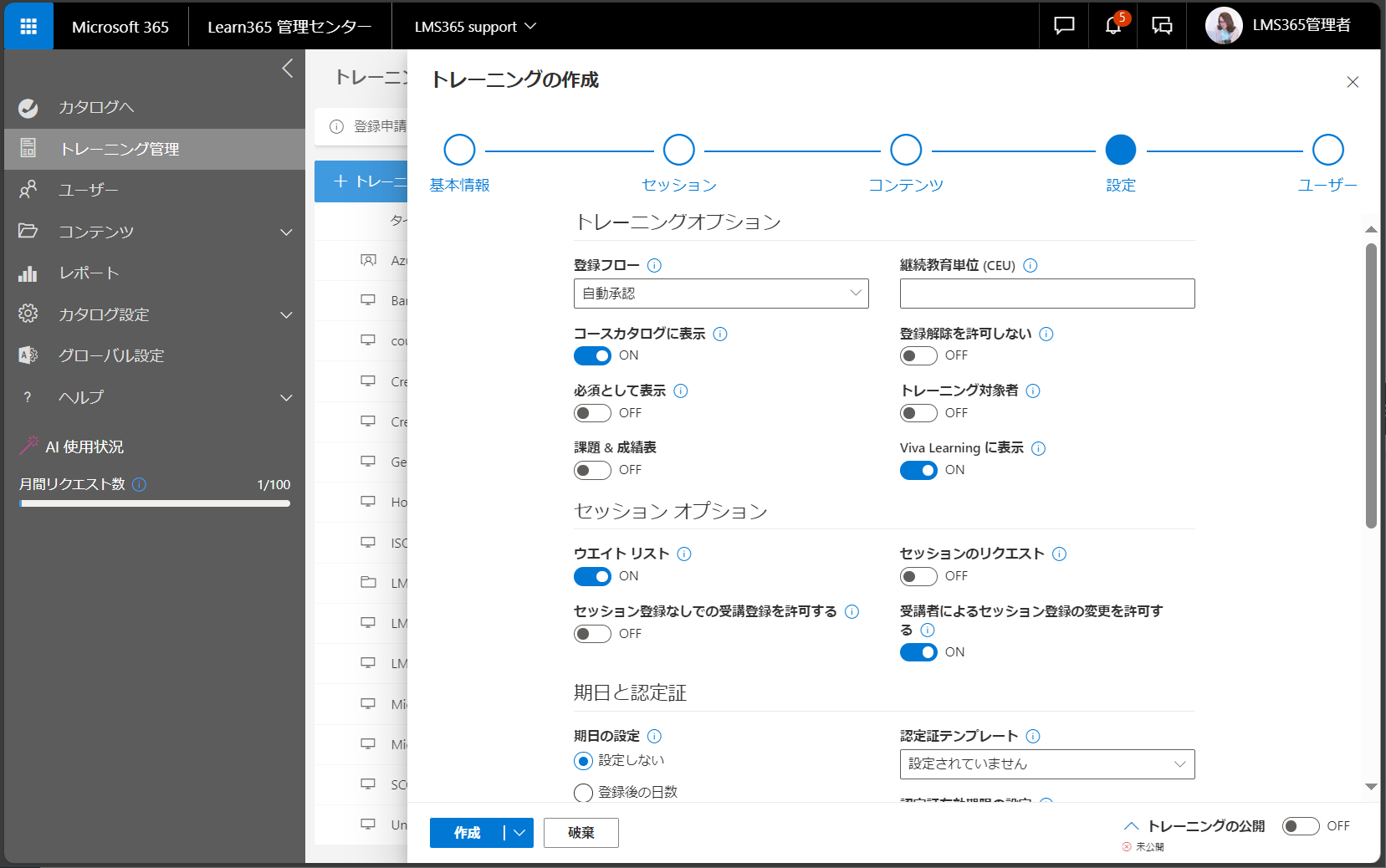This screenshot has width=1386, height=868.
Task: Click the カタログへ checkmark icon
Action: pyautogui.click(x=28, y=108)
